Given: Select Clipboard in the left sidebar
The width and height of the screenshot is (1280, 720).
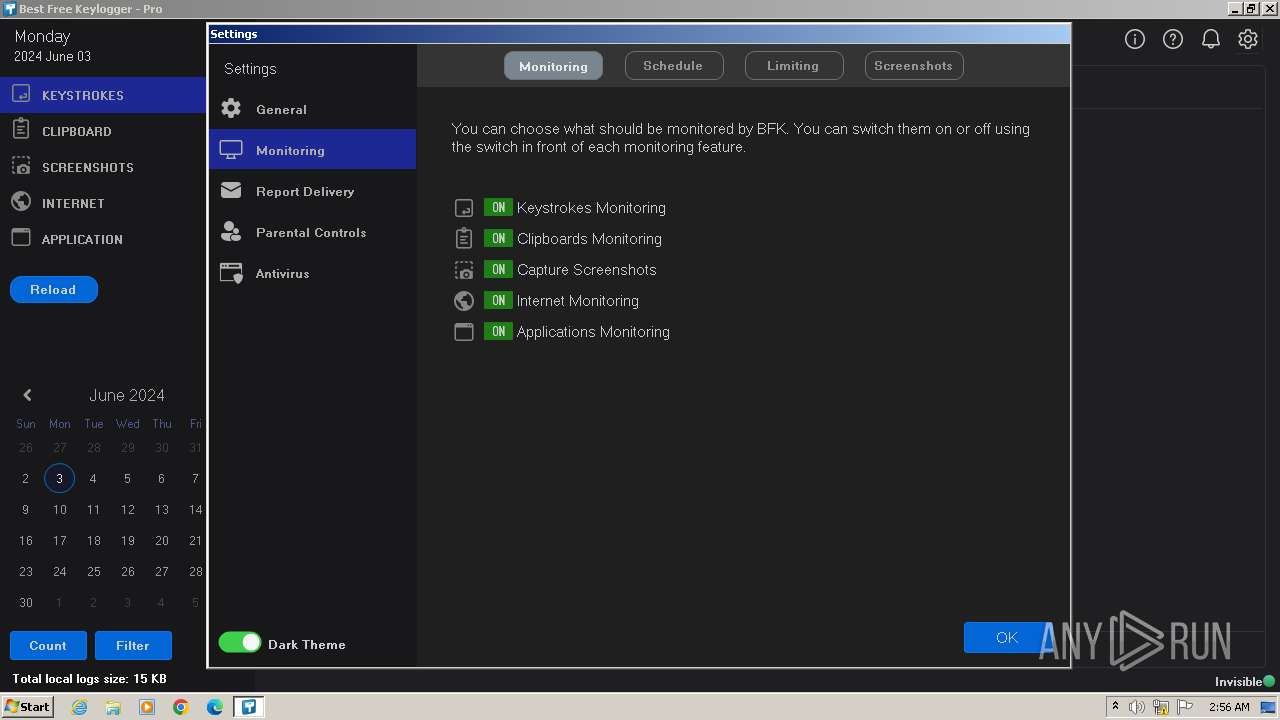Looking at the screenshot, I should (x=103, y=131).
